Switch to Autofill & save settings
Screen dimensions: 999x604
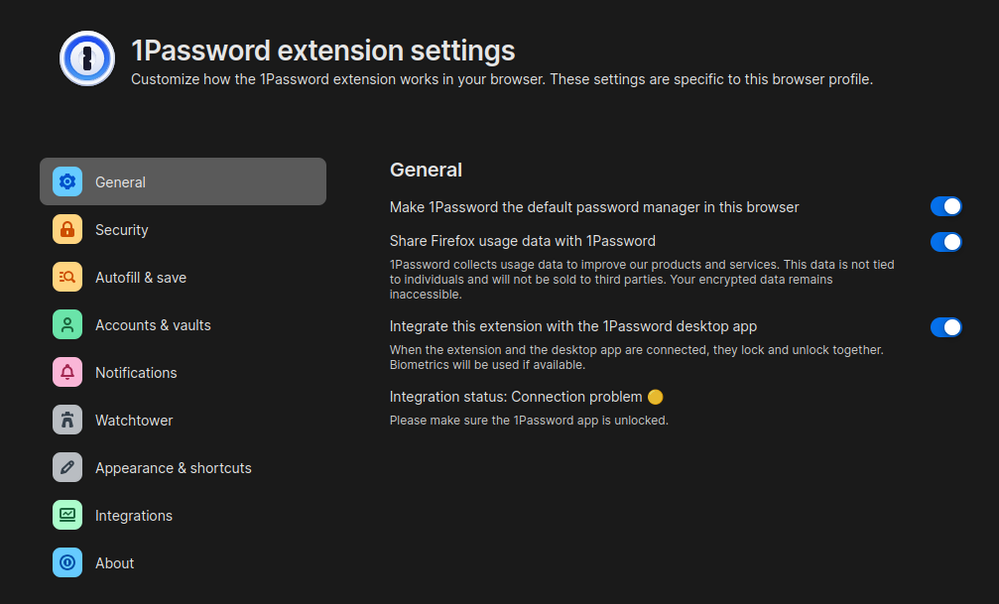(141, 278)
